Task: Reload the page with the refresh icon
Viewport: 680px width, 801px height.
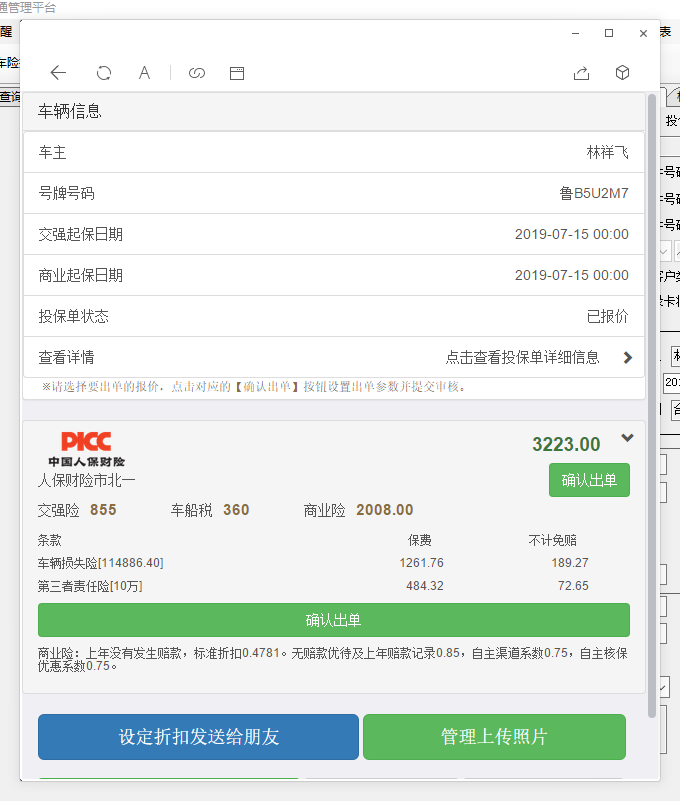Action: (104, 73)
